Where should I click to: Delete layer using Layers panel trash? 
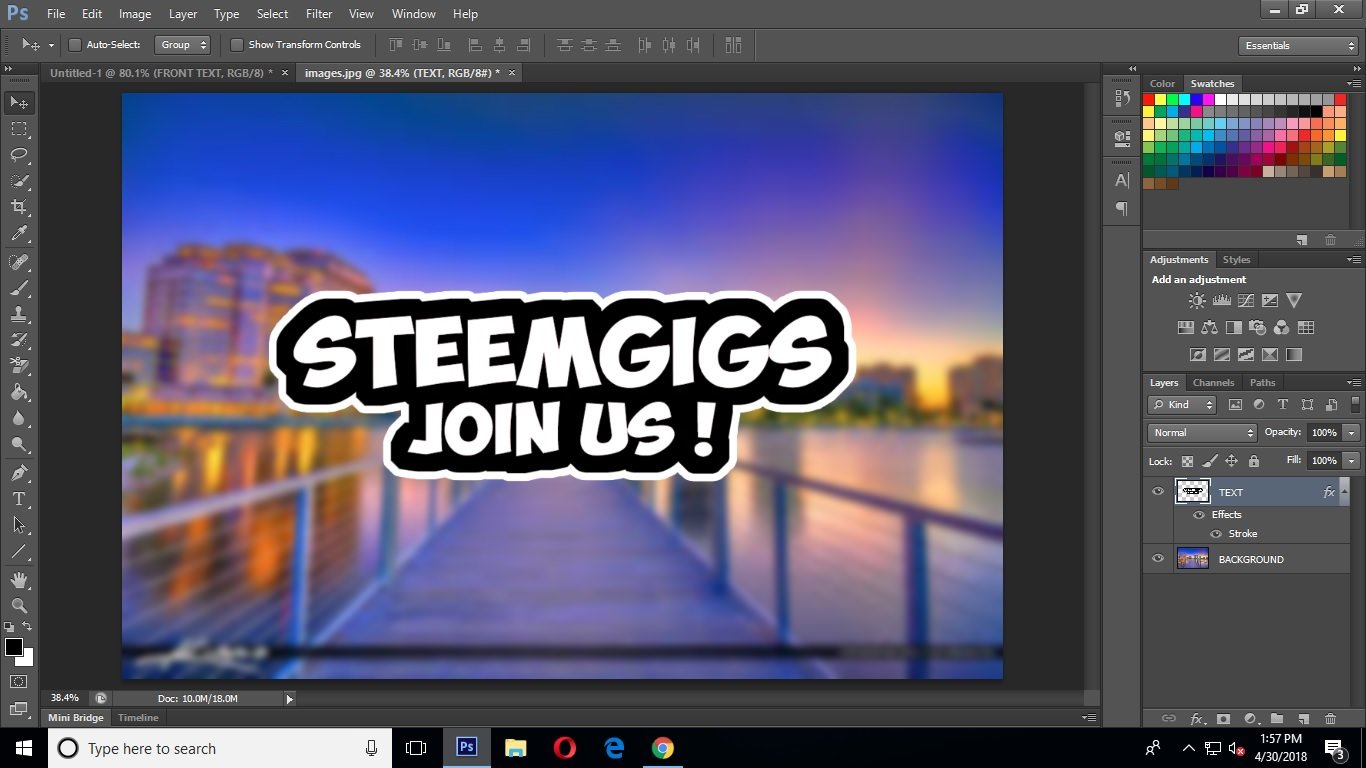tap(1330, 719)
